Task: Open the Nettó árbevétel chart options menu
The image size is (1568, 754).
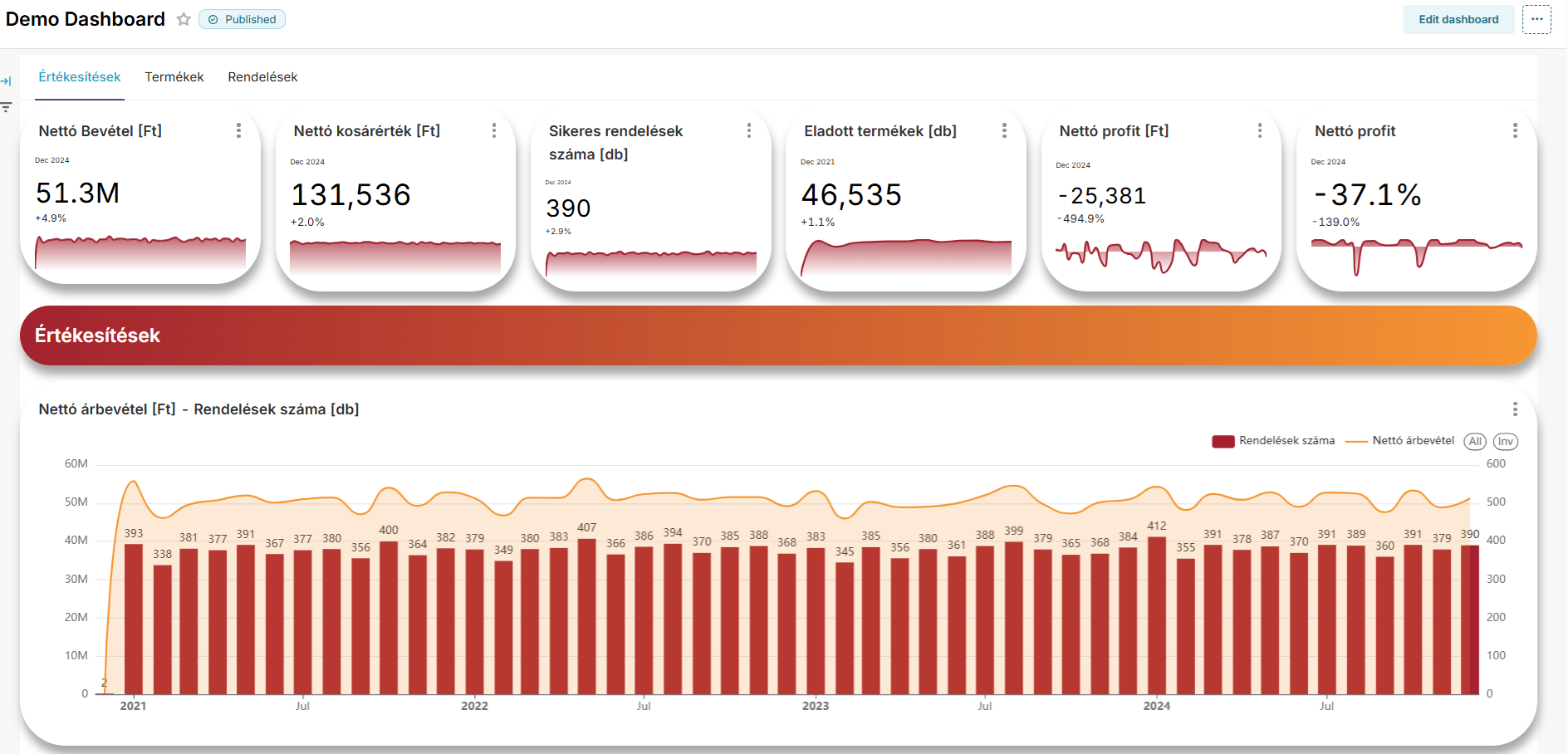Action: (x=1516, y=409)
